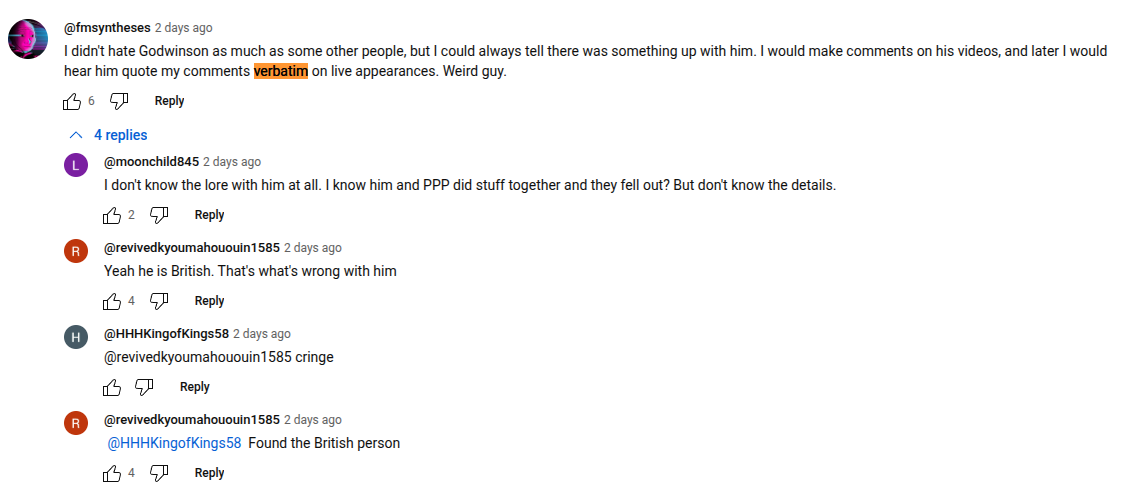Viewport: 1139px width, 489px height.
Task: Open @fmsyntheses channel from username
Action: click(x=108, y=28)
